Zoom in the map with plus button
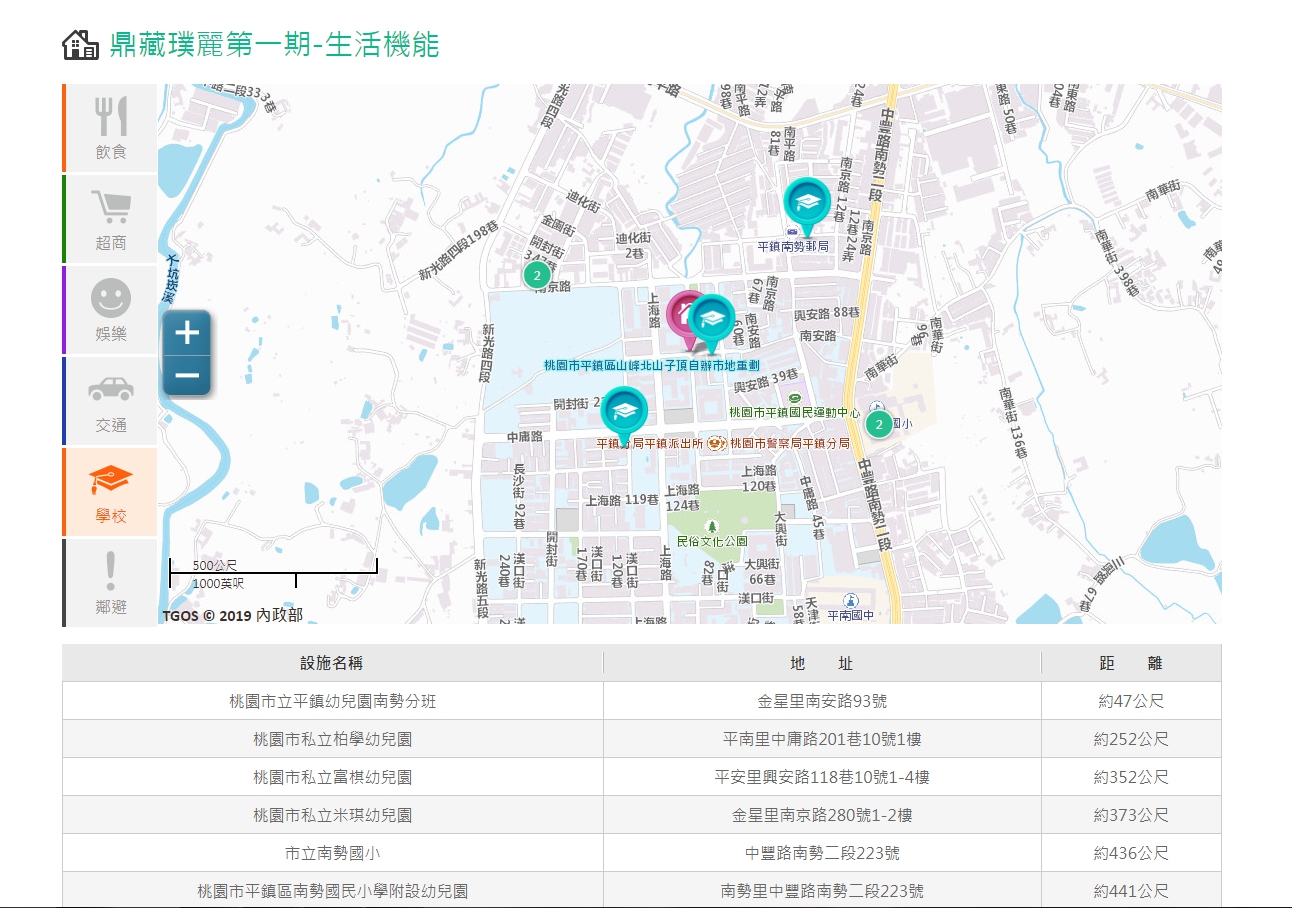This screenshot has width=1292, height=908. pos(187,332)
